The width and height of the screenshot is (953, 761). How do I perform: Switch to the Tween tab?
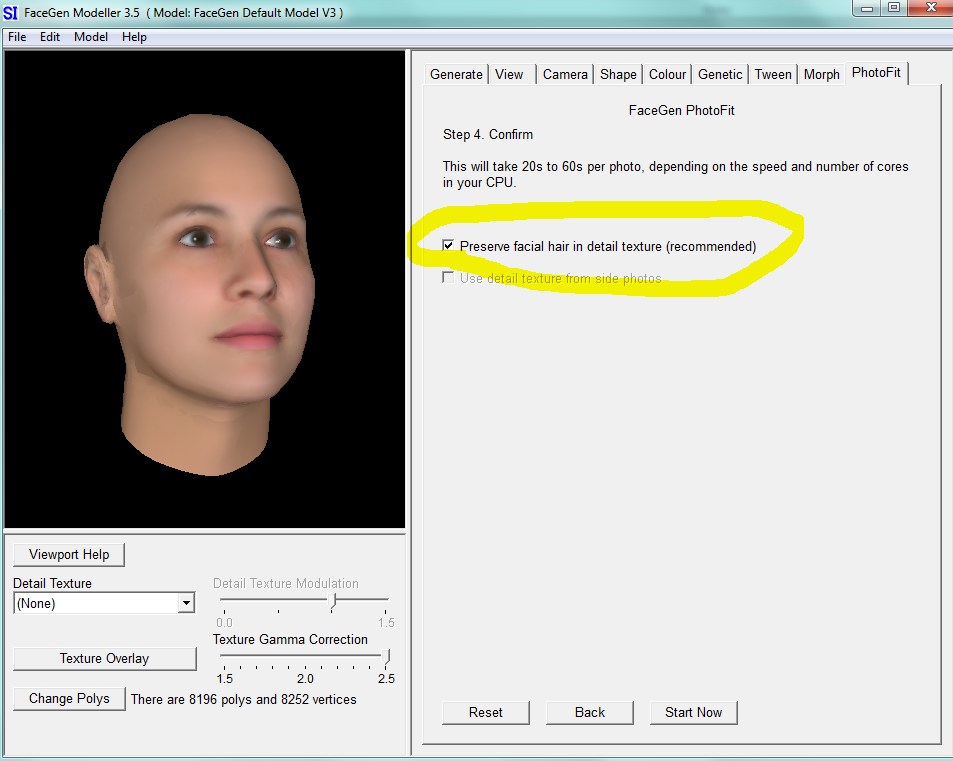coord(772,73)
